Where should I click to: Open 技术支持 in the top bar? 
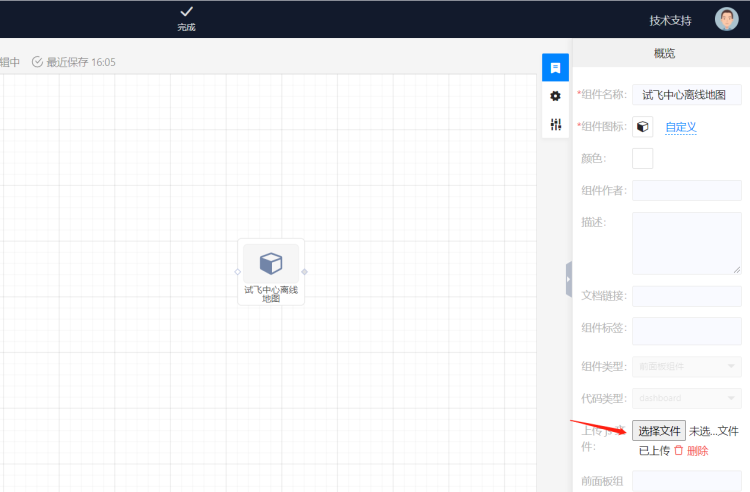[x=670, y=20]
